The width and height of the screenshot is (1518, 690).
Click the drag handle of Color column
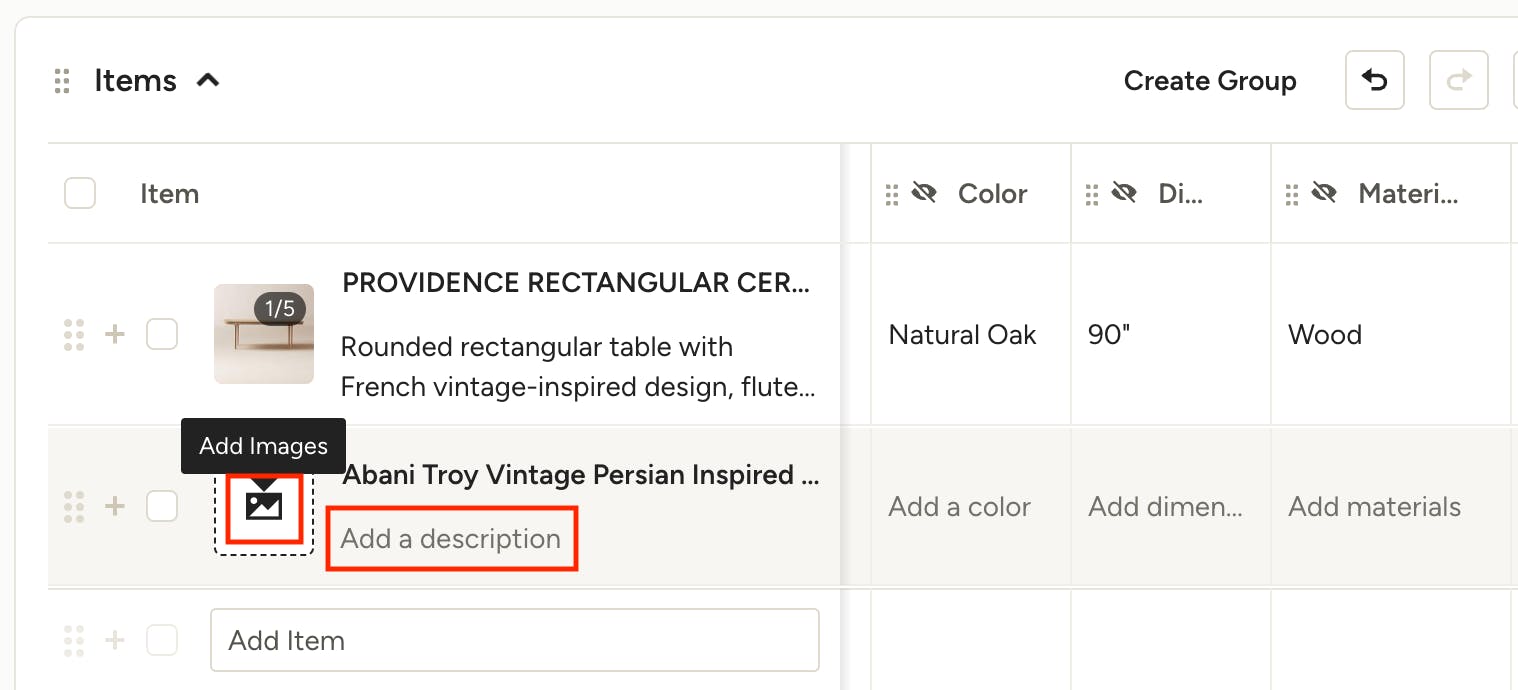[x=892, y=194]
